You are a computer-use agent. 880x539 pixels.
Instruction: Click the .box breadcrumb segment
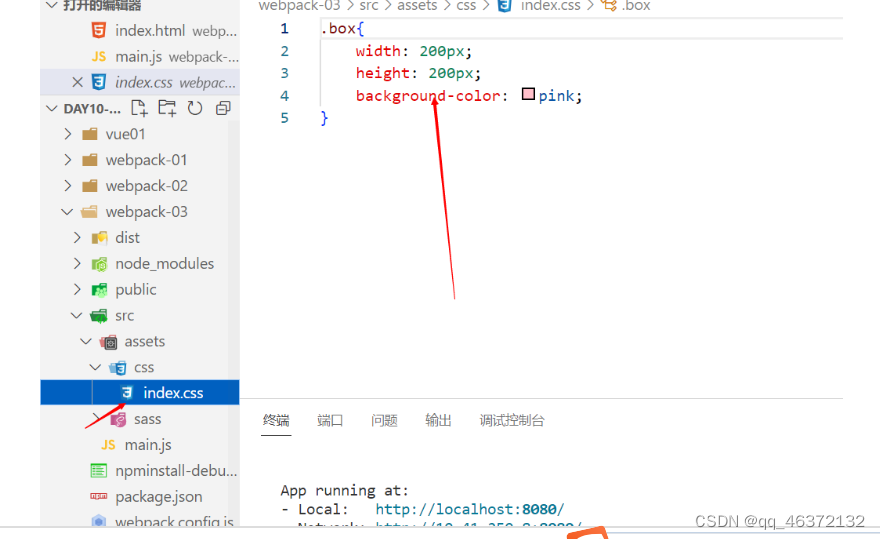(636, 6)
